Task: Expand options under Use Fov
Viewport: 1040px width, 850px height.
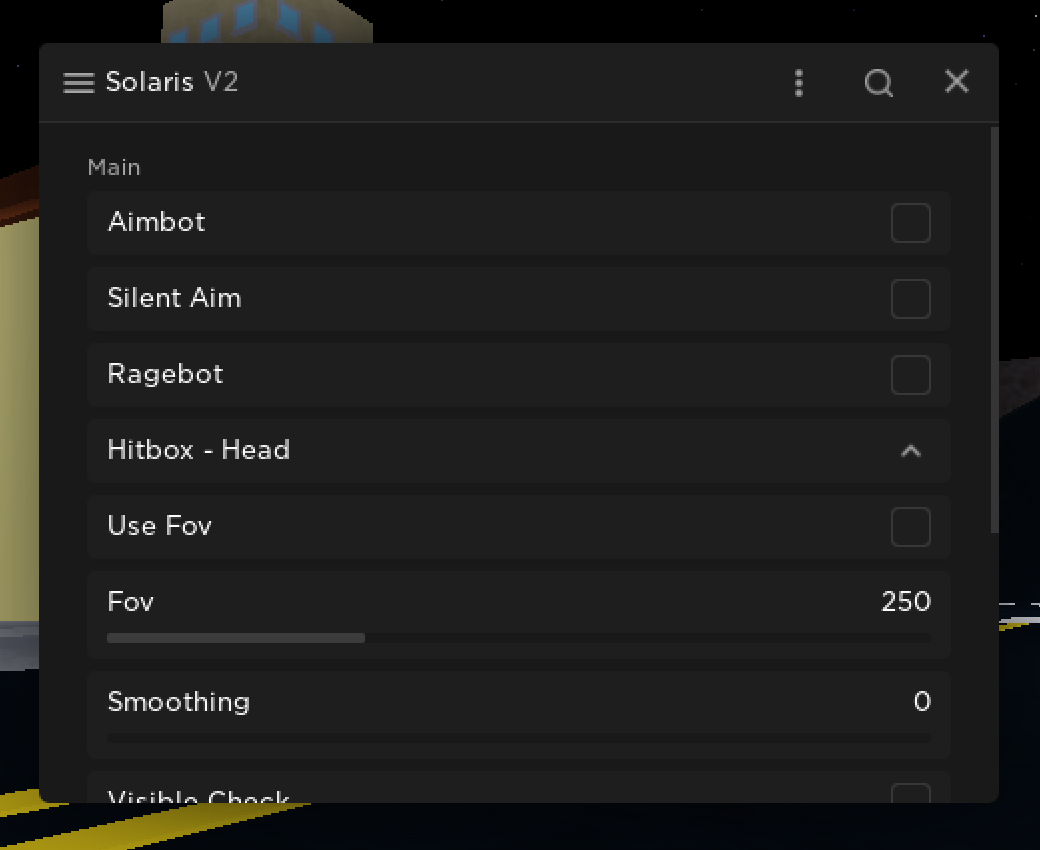Action: coord(911,527)
